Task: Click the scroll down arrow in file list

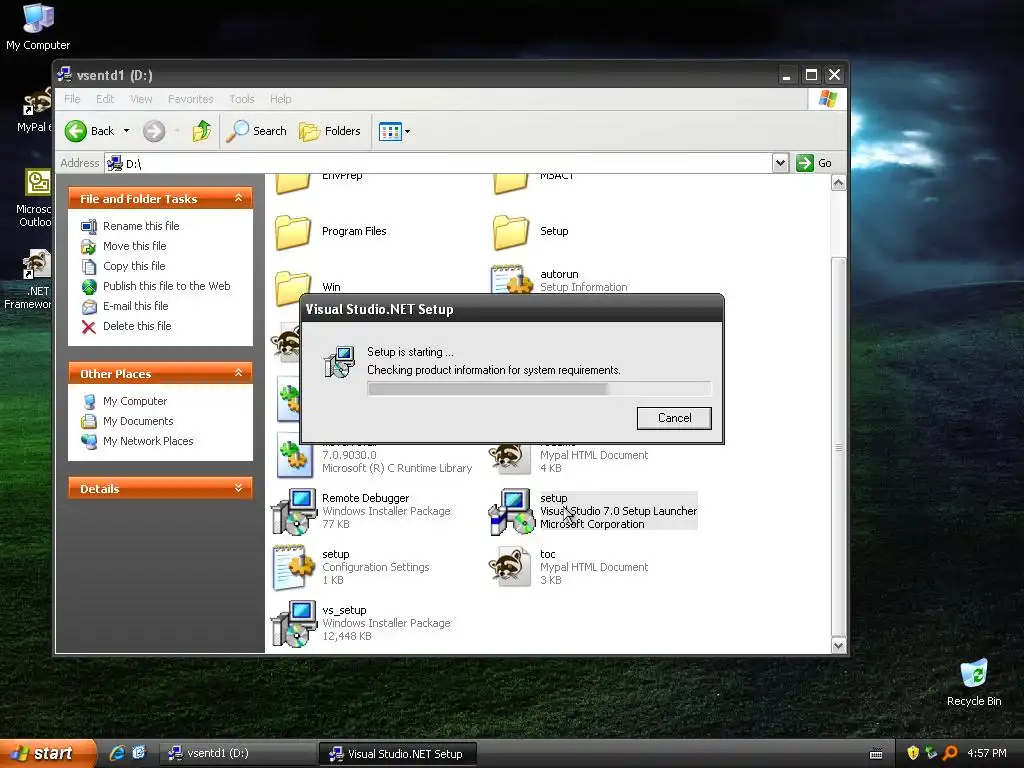Action: click(x=839, y=645)
